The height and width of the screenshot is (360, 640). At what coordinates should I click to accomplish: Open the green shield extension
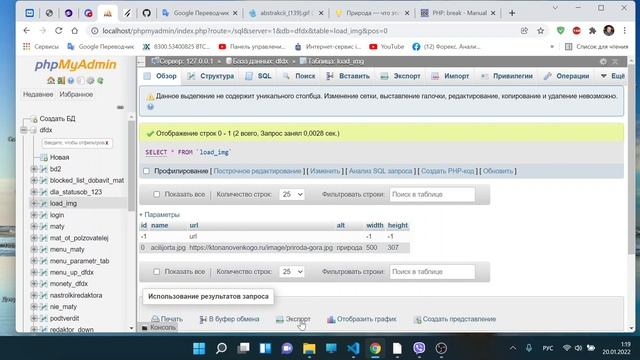click(x=560, y=31)
